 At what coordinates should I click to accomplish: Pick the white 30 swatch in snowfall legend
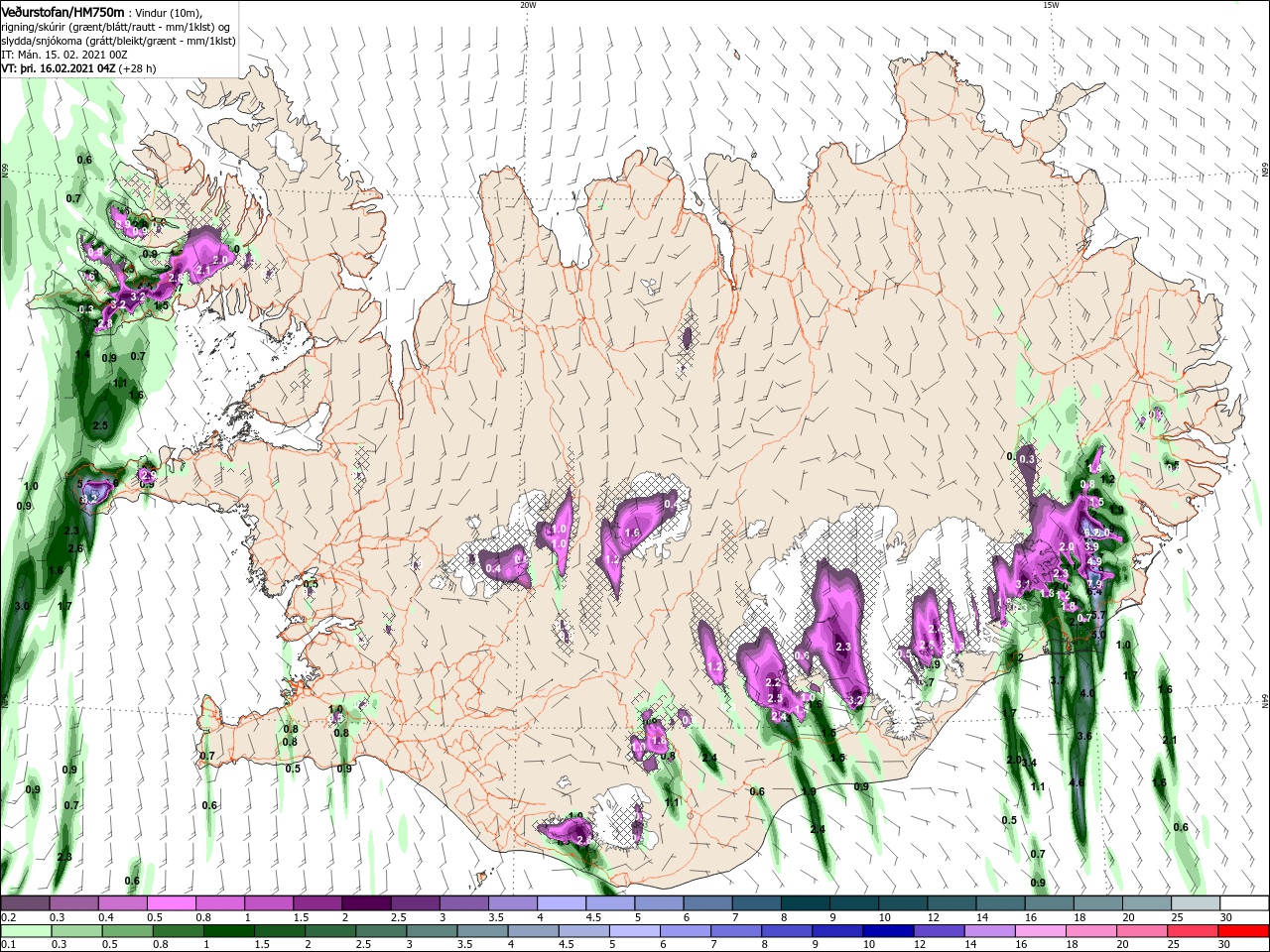1244,903
